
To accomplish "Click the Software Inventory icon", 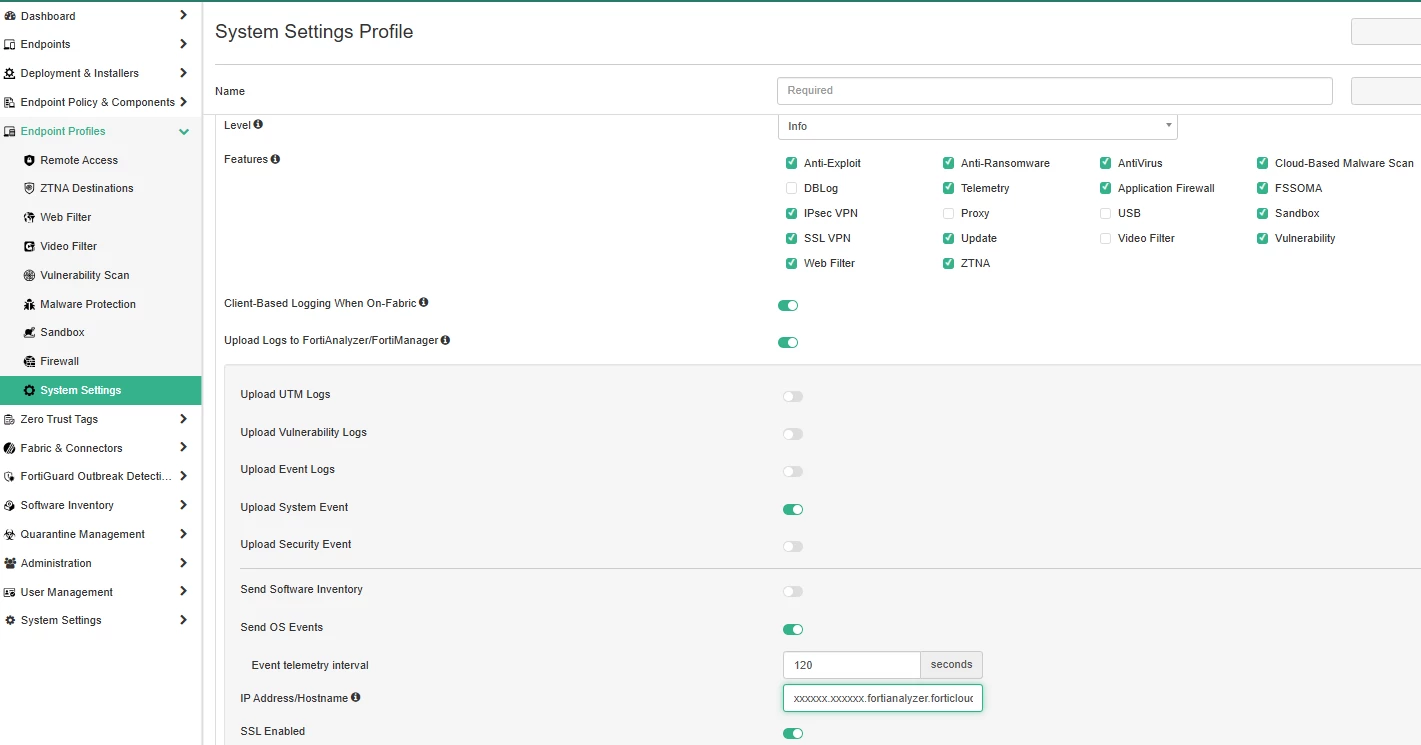I will click(10, 505).
